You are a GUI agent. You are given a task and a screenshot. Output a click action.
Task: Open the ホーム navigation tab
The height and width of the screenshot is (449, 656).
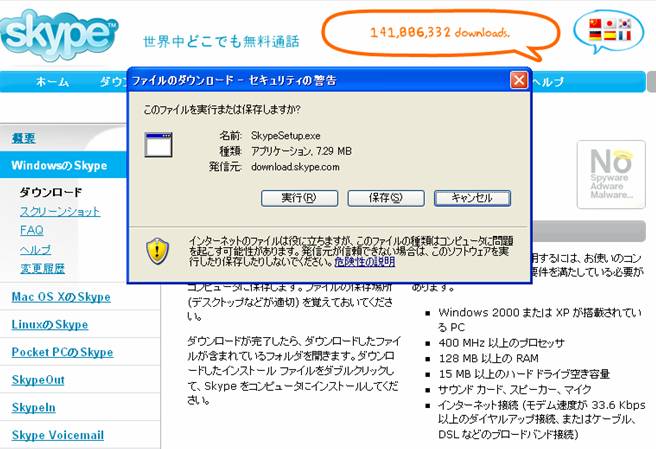tap(52, 82)
